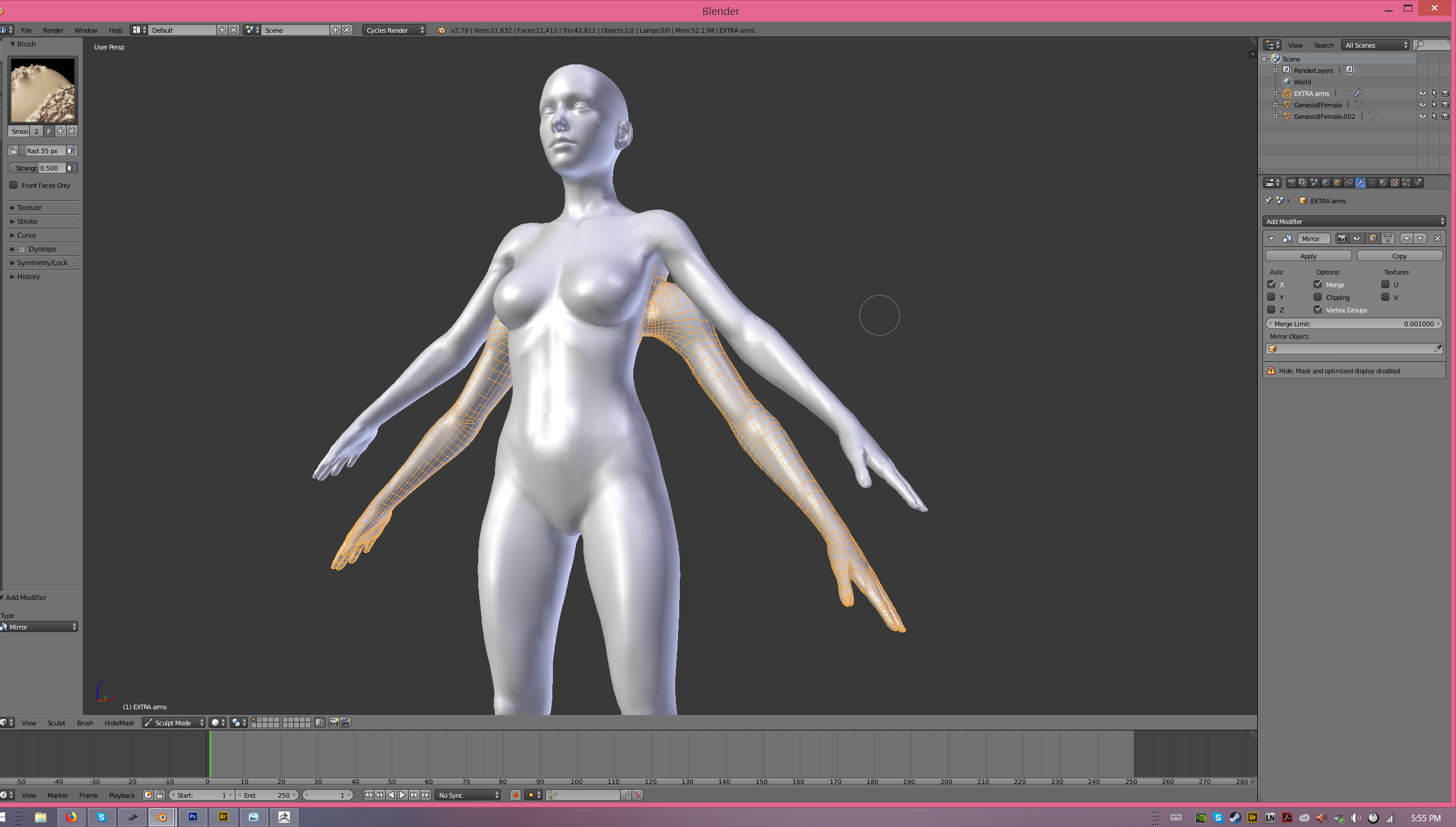Switch to the Material properties tab
This screenshot has height=827, width=1456.
[x=1383, y=183]
